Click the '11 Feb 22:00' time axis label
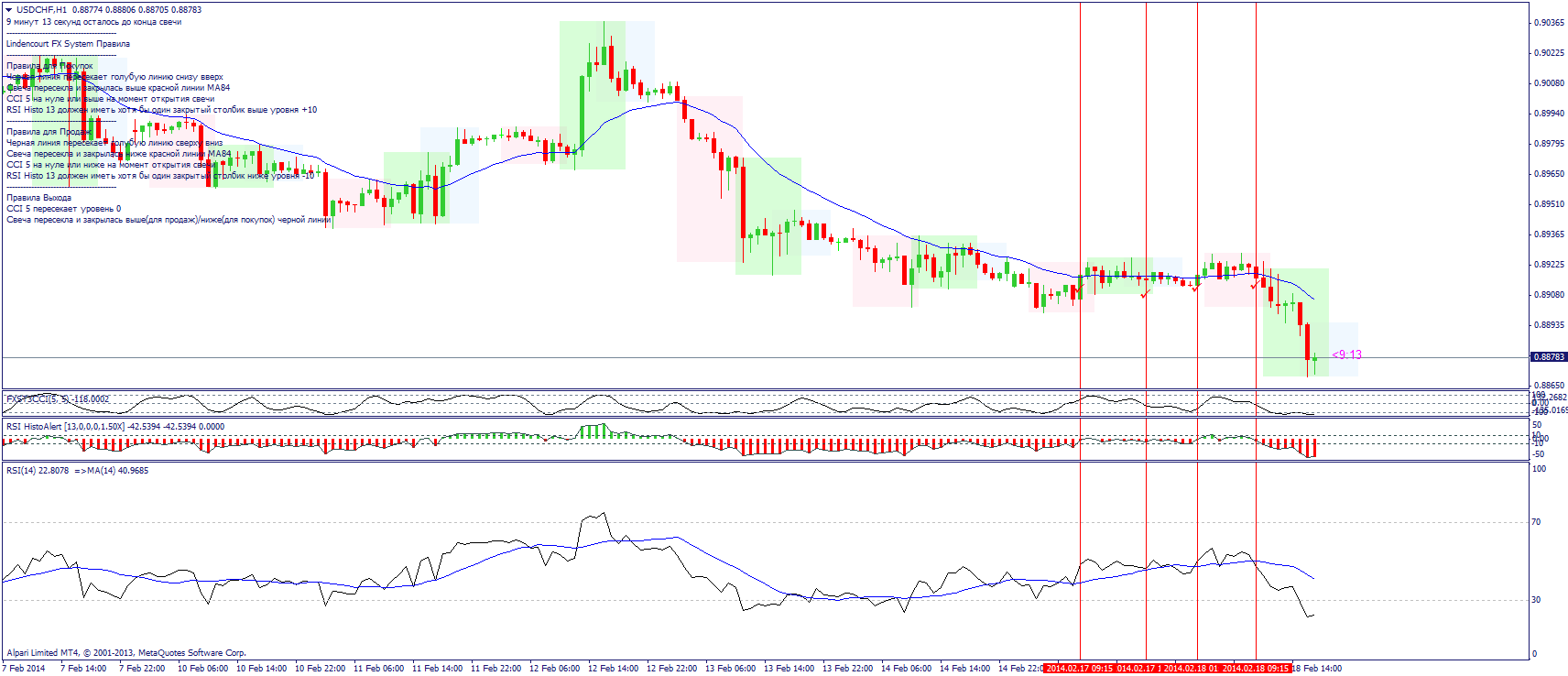Screen dimensions: 1568x676 [495, 669]
